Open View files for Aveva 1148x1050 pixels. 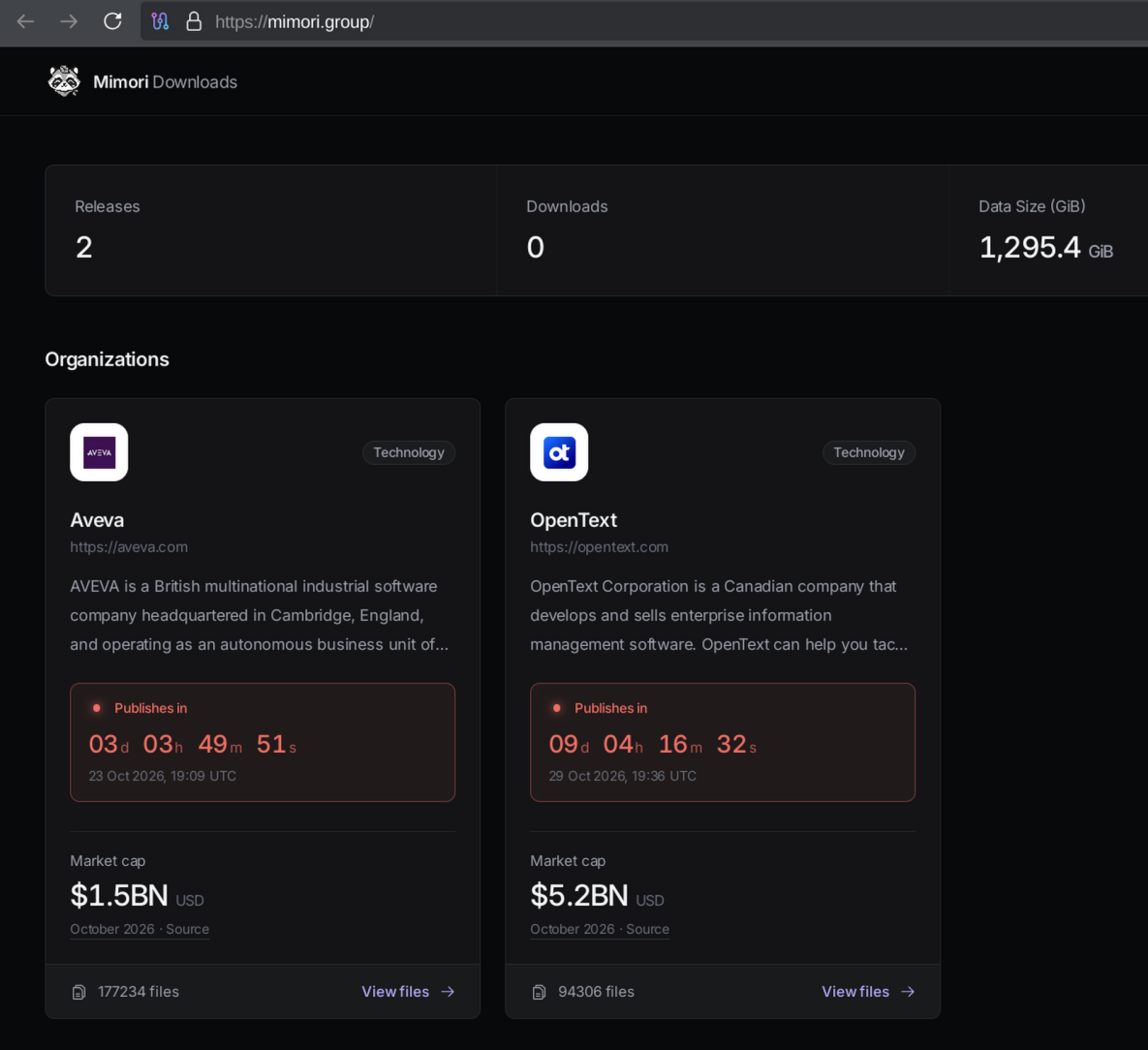pyautogui.click(x=409, y=992)
